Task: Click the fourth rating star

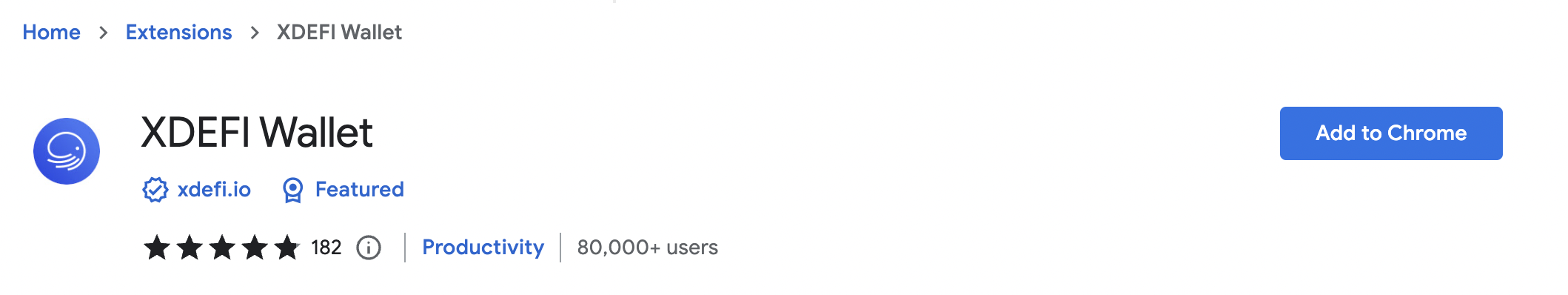Action: [255, 248]
